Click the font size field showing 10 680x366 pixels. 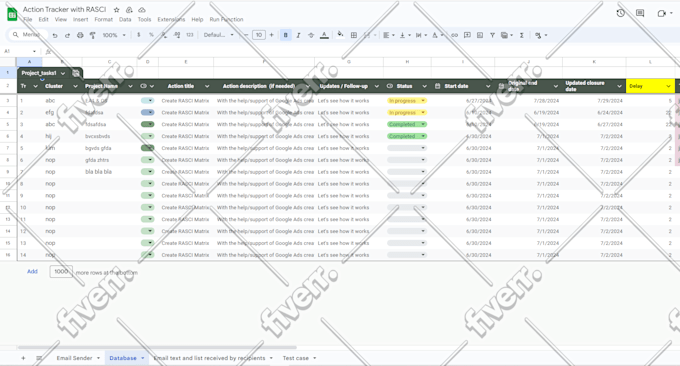[258, 35]
